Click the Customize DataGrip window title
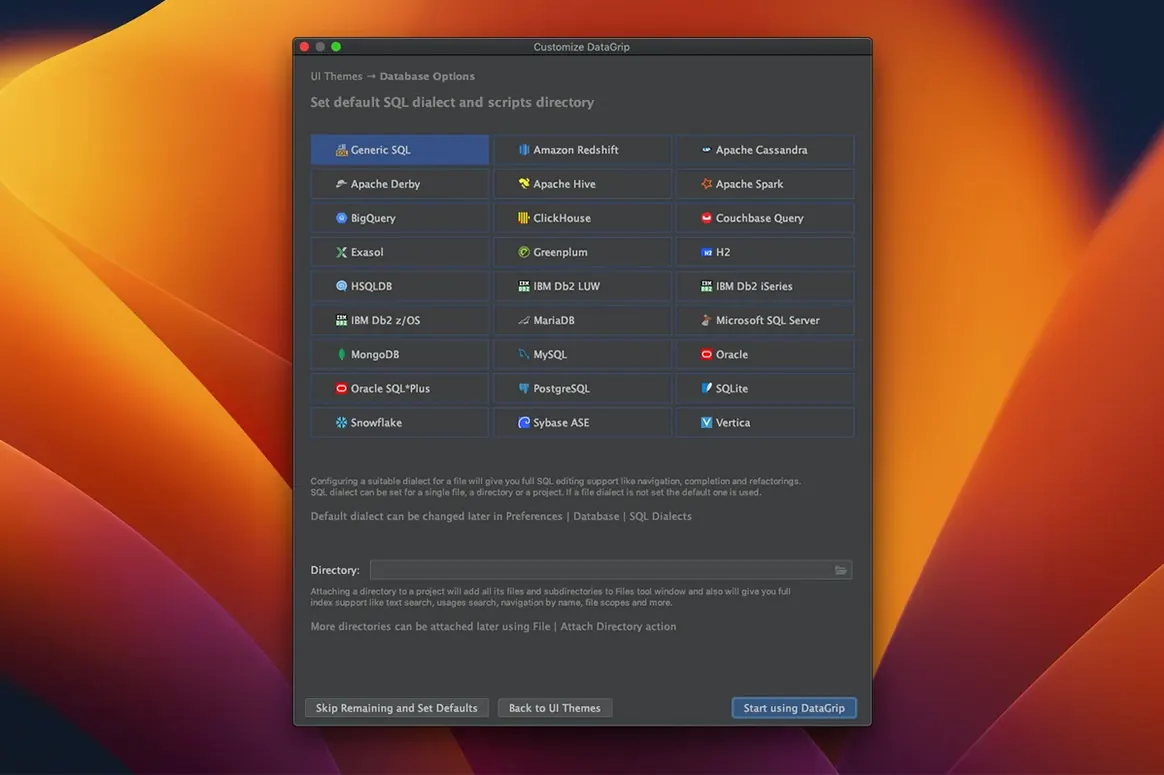 point(581,47)
